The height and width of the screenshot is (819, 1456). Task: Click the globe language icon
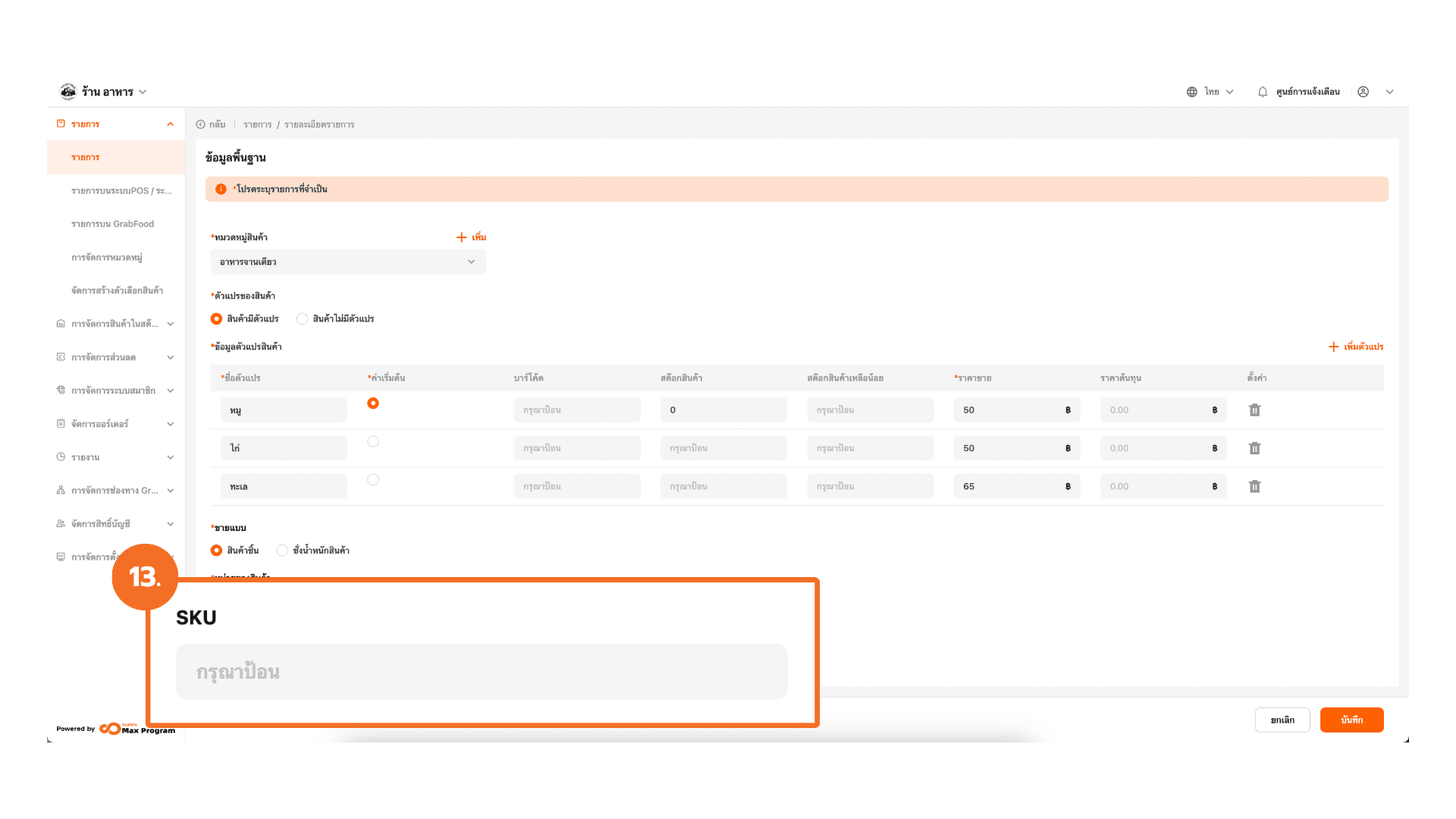click(1192, 92)
